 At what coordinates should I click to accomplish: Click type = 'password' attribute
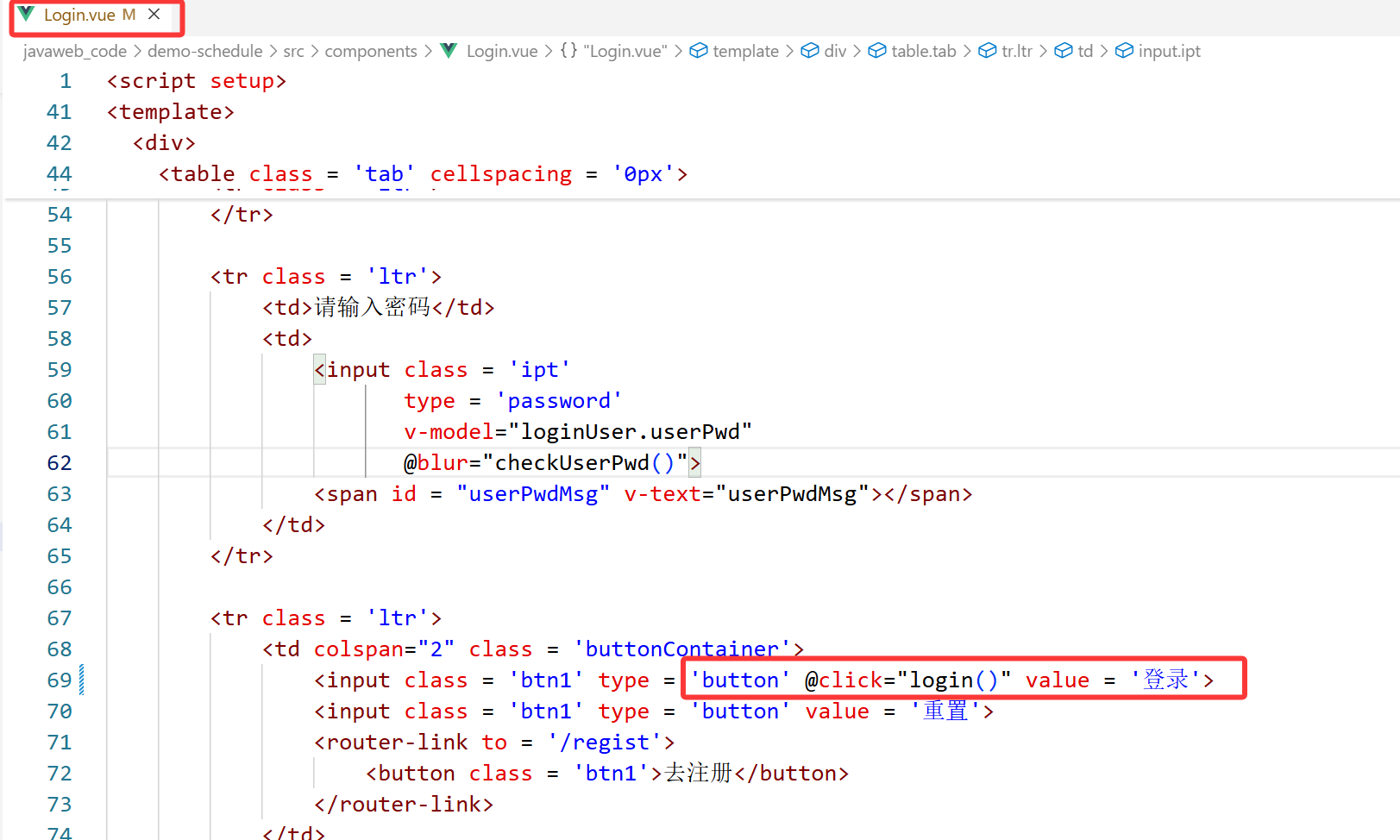click(512, 401)
